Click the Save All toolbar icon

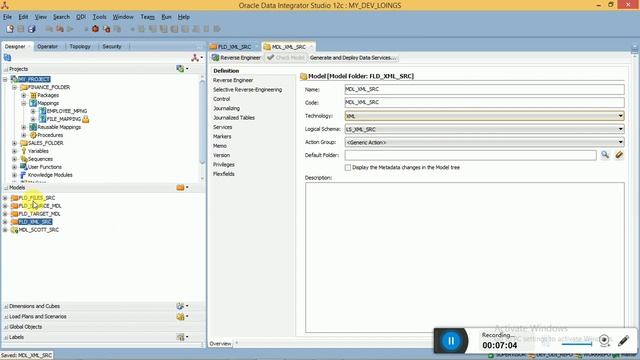tap(31, 29)
